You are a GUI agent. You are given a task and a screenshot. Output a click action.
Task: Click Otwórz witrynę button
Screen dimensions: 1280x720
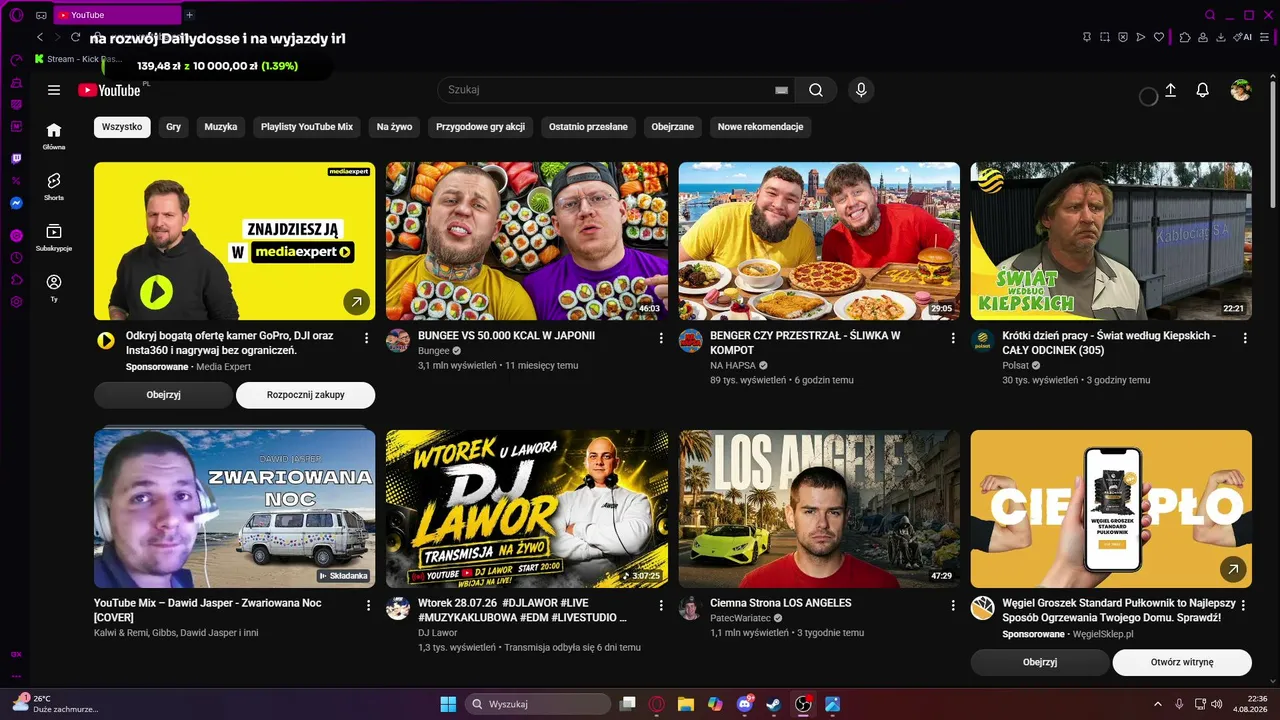[1182, 662]
